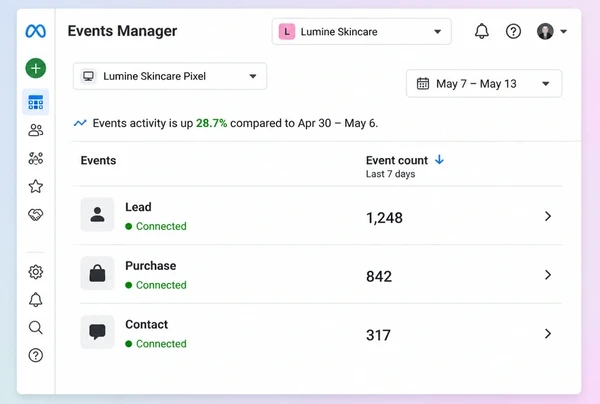
Task: Click the Contact count 317
Action: point(378,335)
